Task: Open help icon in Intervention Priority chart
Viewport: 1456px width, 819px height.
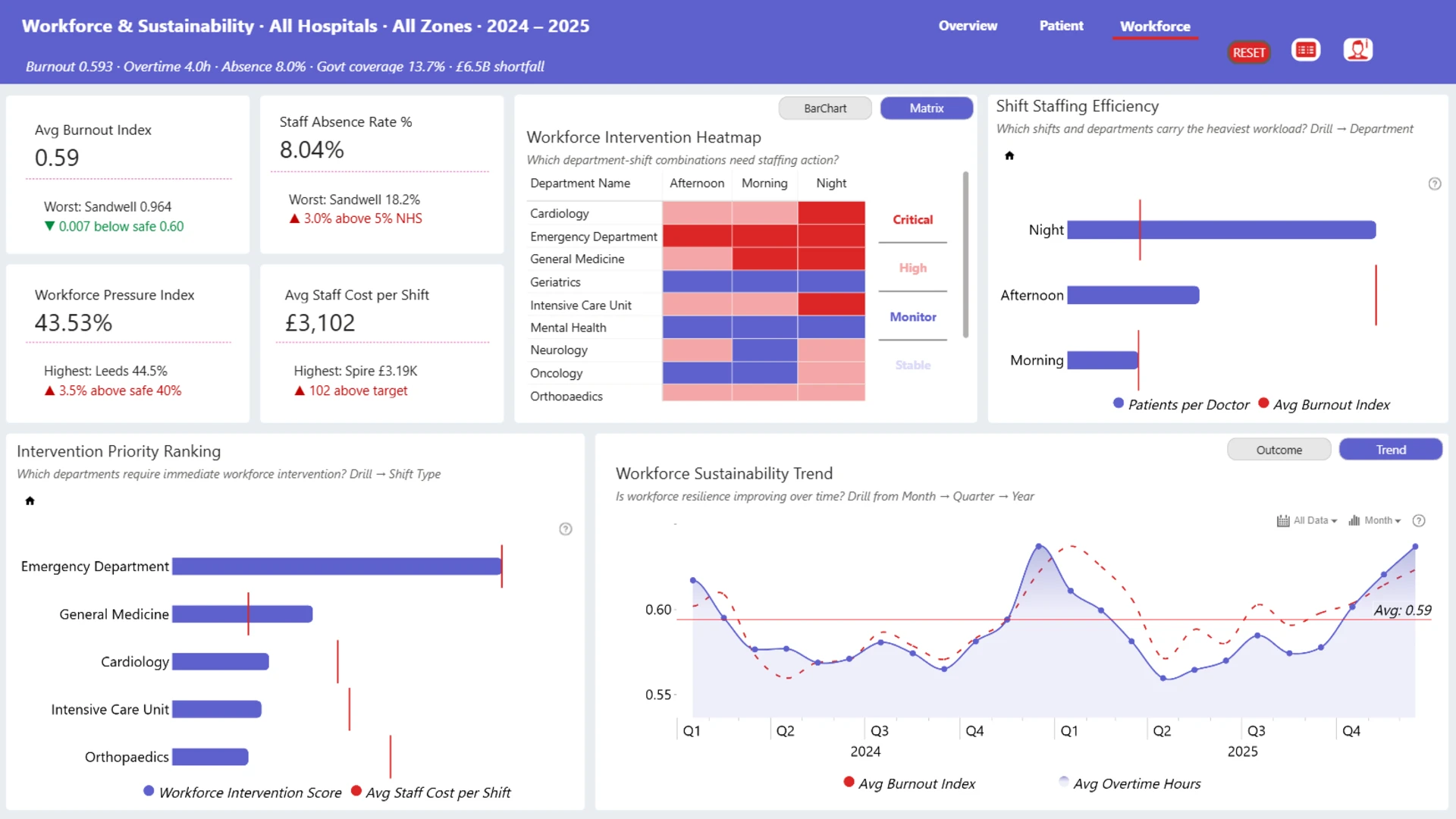Action: pyautogui.click(x=566, y=529)
